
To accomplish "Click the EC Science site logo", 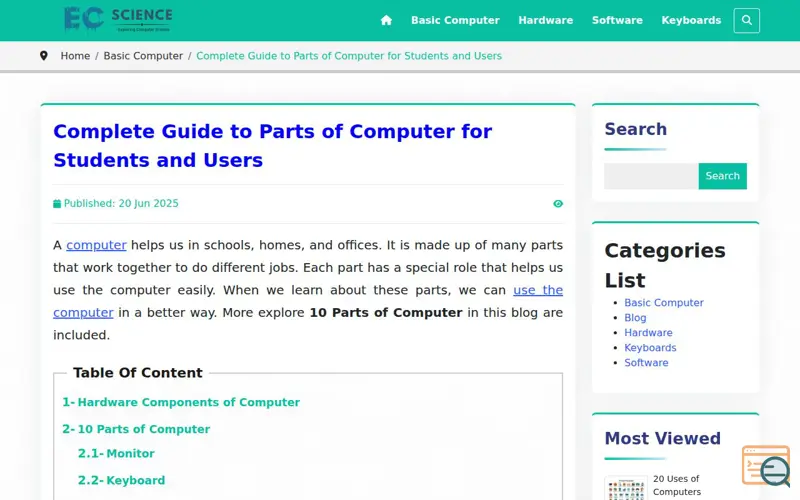I will (118, 20).
